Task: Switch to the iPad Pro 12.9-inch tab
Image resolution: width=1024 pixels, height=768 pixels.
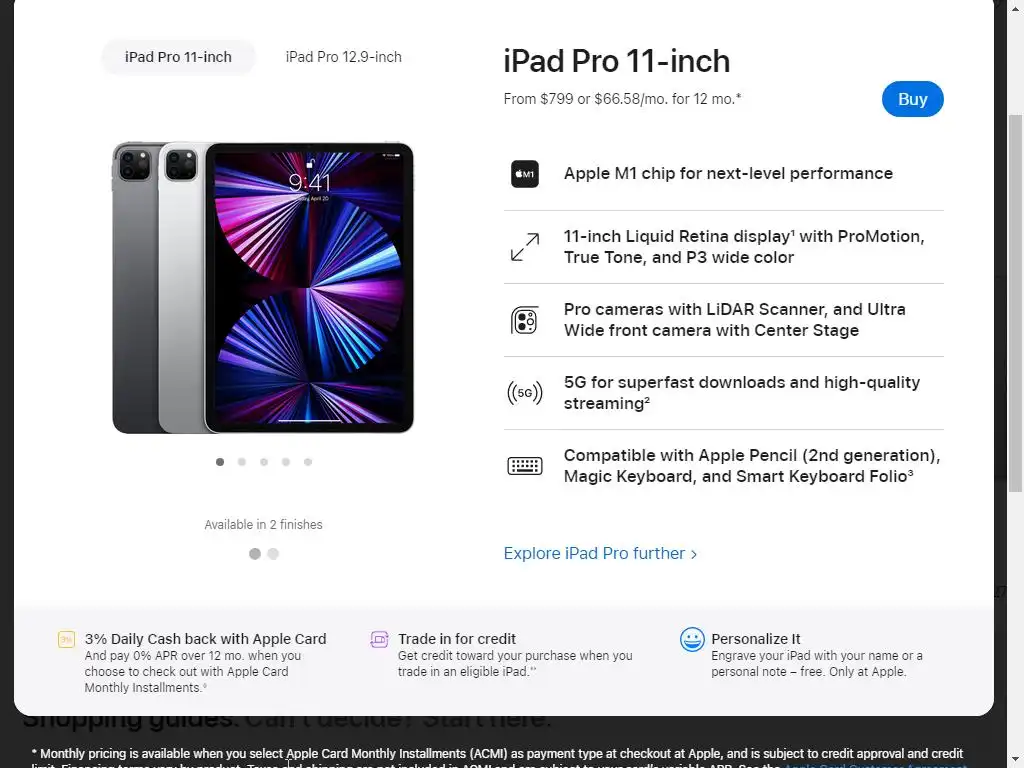Action: tap(344, 57)
